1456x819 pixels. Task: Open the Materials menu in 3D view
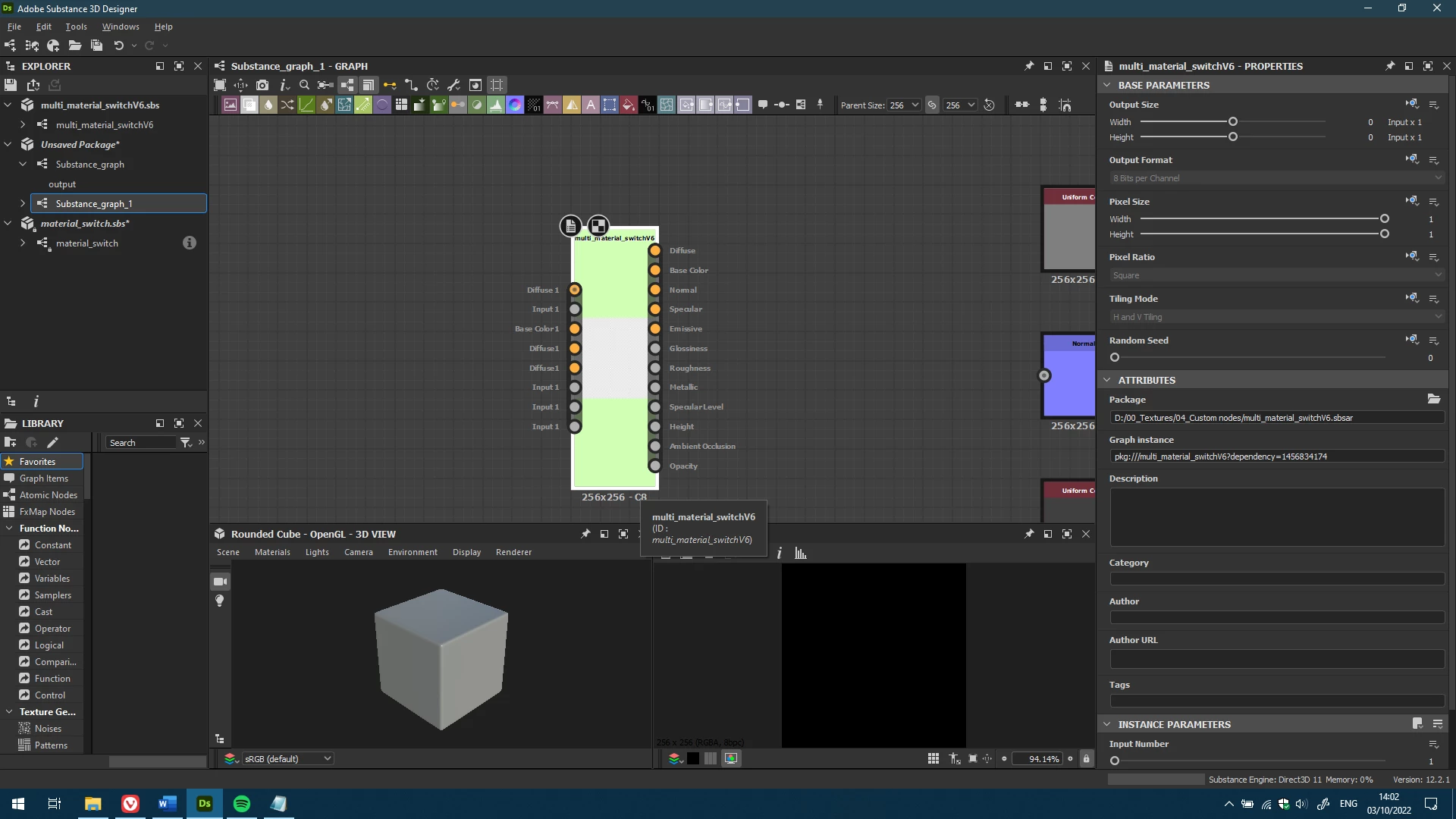point(272,552)
